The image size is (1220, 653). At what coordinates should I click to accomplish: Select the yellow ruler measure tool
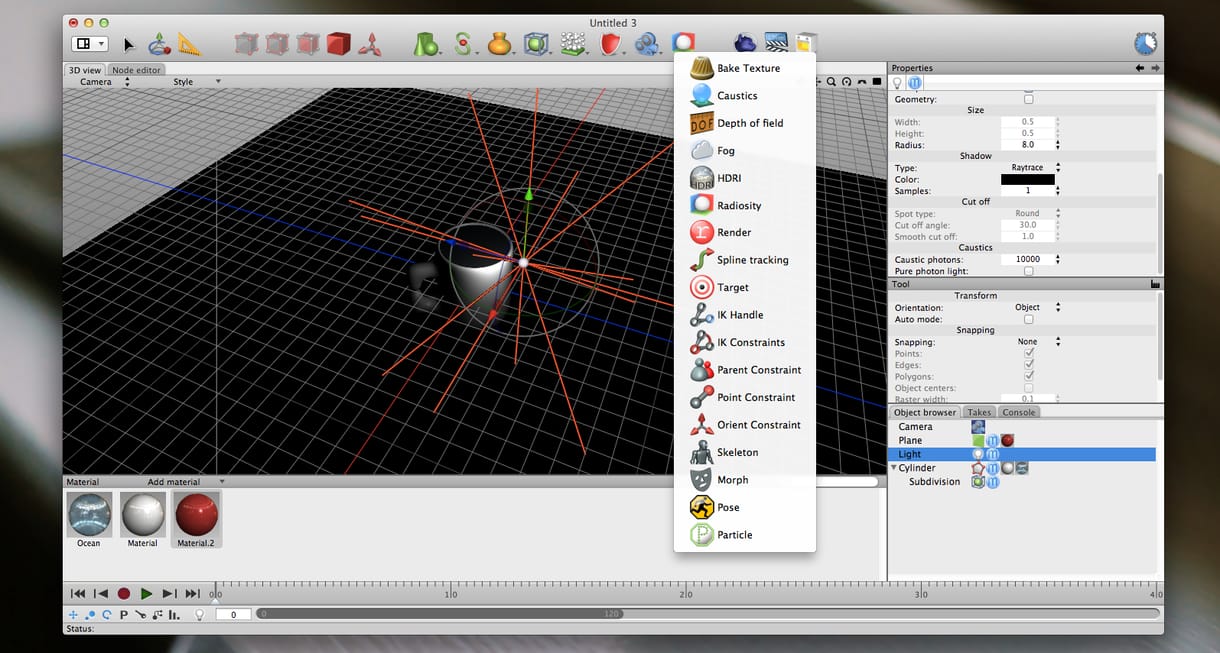tap(189, 44)
